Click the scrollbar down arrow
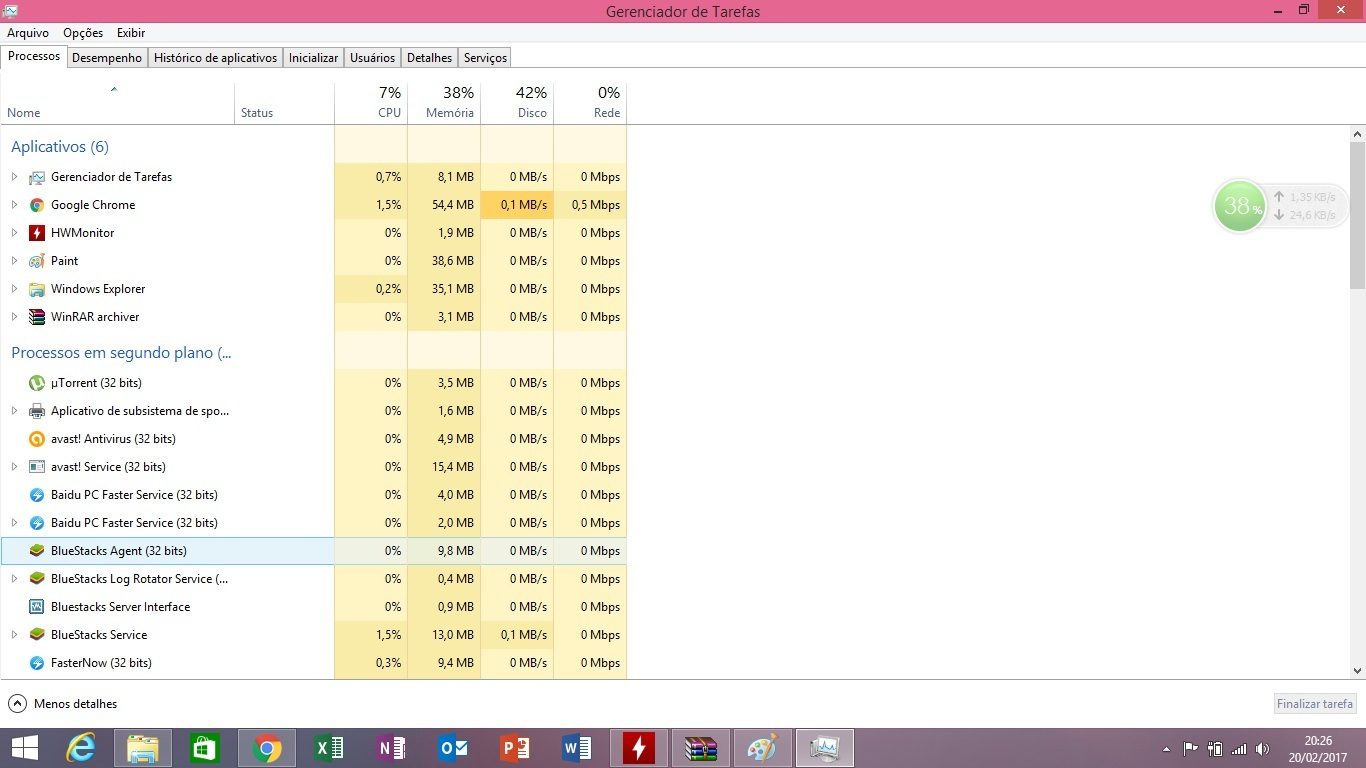Image resolution: width=1366 pixels, height=768 pixels. click(x=1357, y=671)
